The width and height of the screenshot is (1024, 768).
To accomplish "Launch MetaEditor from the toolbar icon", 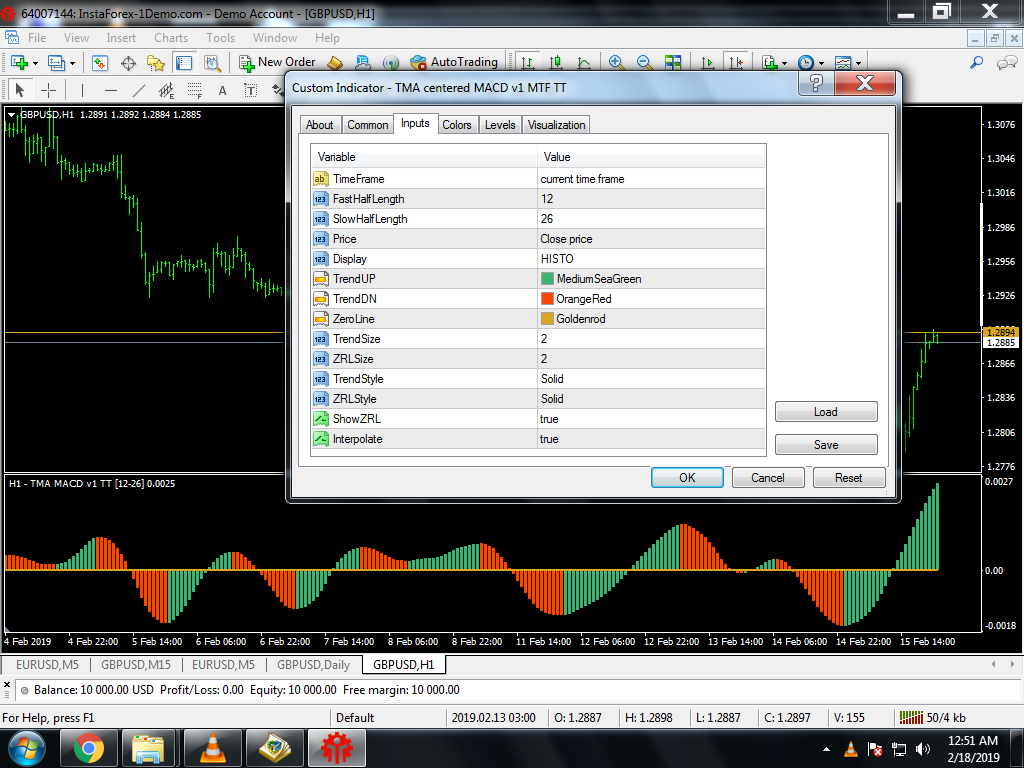I will coord(334,63).
